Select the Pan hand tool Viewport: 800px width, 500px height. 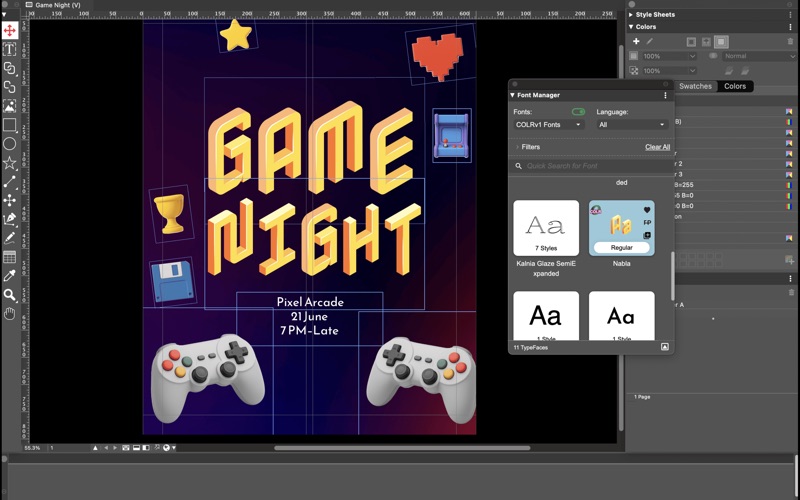(x=10, y=313)
